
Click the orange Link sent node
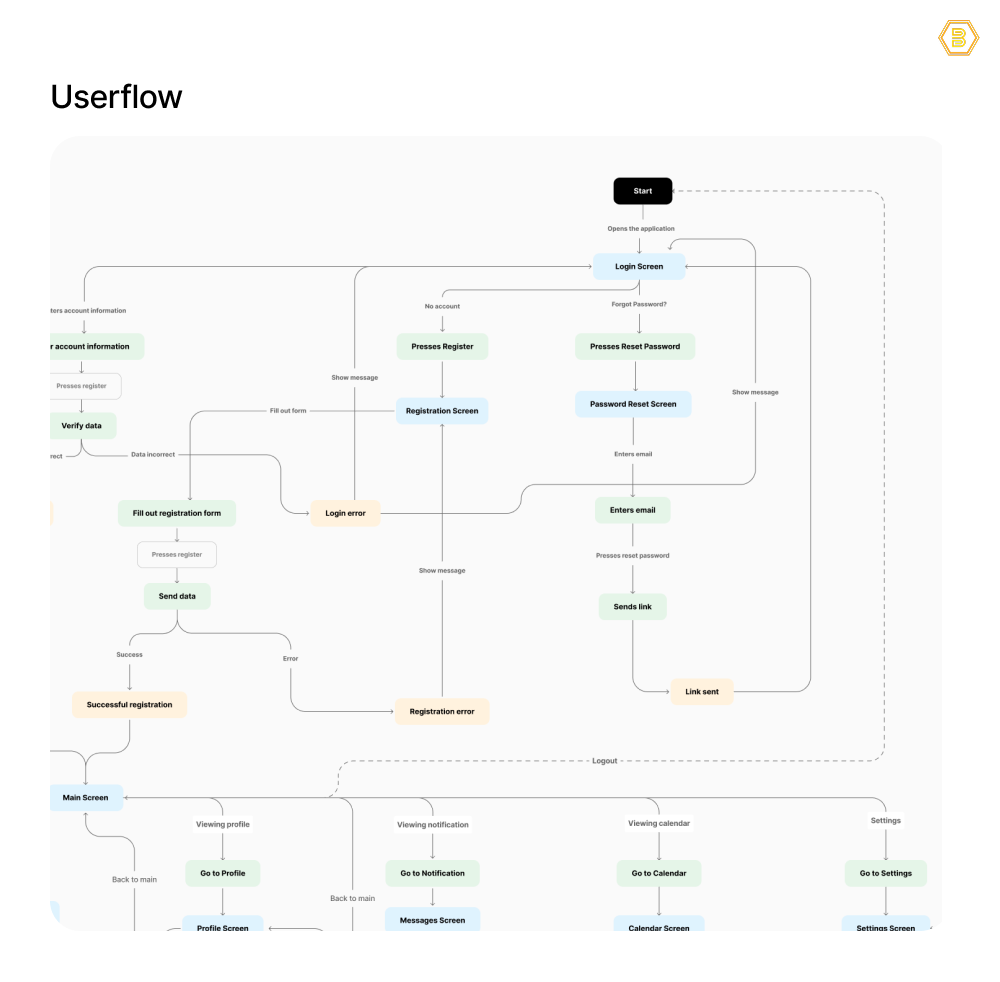[701, 692]
